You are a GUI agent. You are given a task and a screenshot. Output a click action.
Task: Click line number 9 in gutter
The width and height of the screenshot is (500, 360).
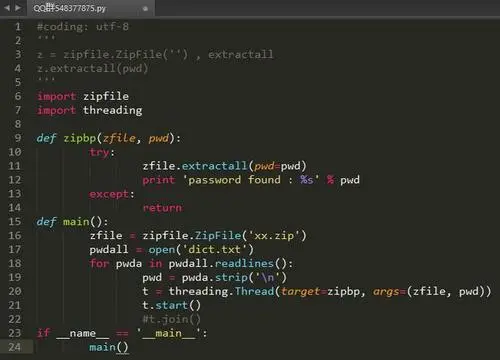point(18,138)
